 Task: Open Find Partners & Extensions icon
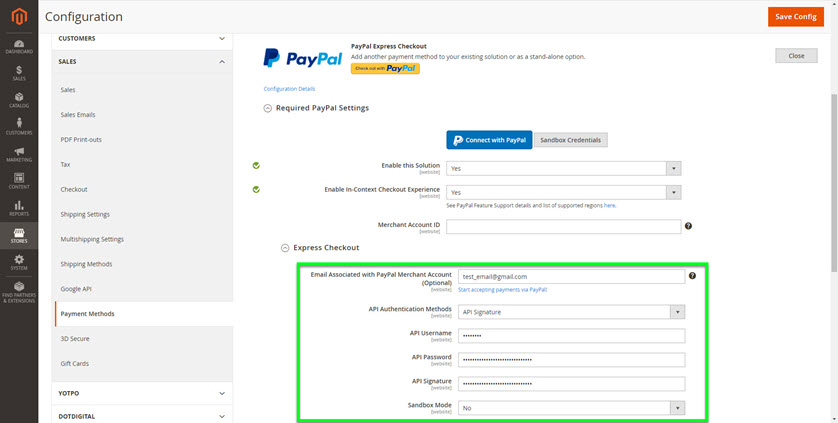tap(19, 293)
